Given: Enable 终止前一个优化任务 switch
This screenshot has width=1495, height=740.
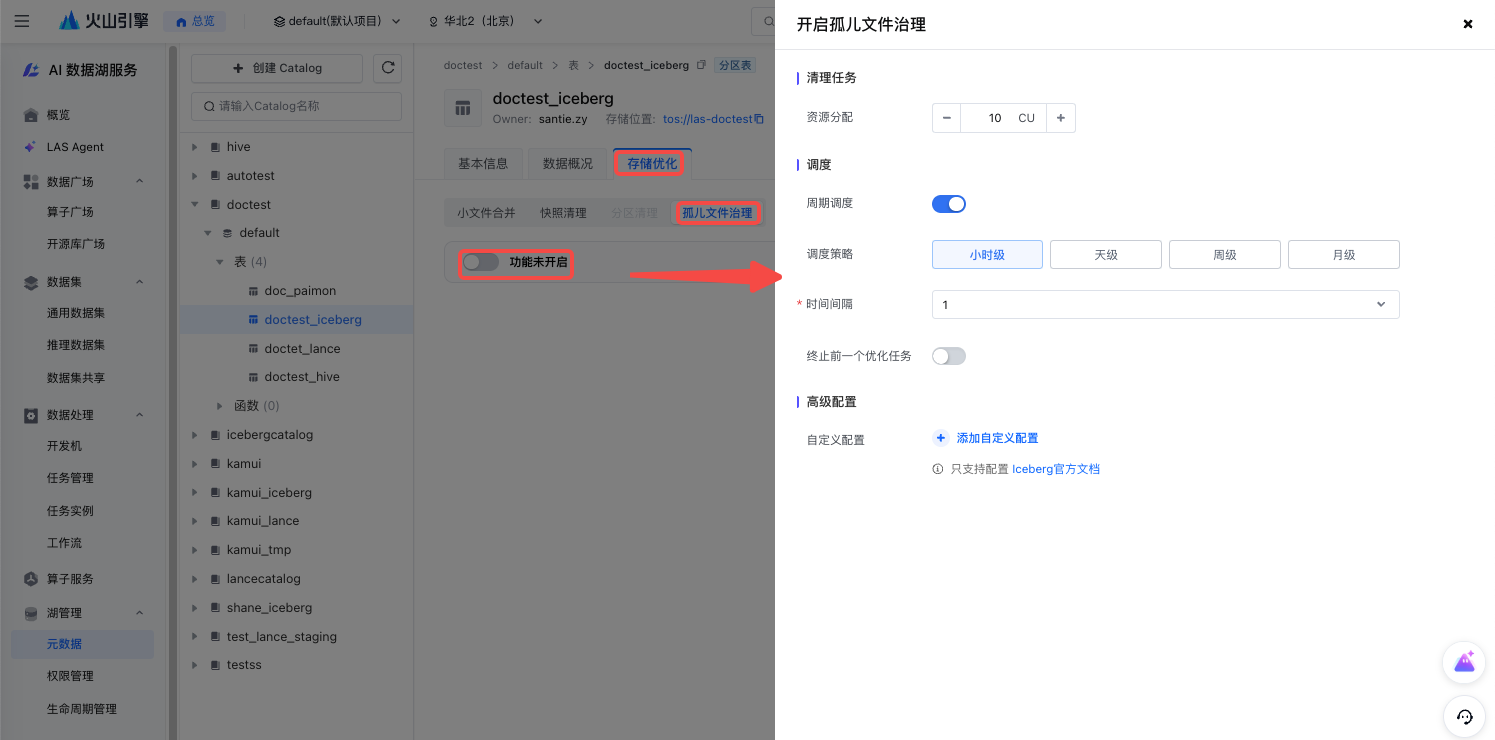Looking at the screenshot, I should 949,356.
